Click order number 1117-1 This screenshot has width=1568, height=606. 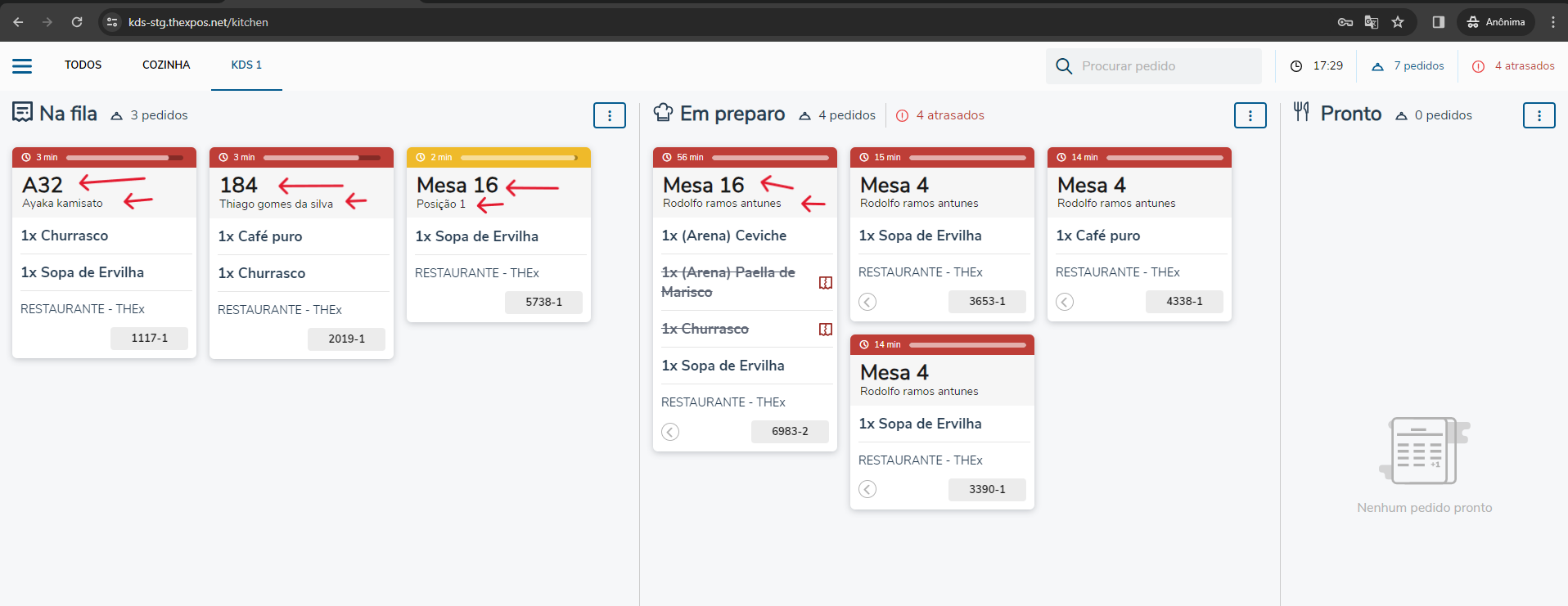pyautogui.click(x=150, y=339)
